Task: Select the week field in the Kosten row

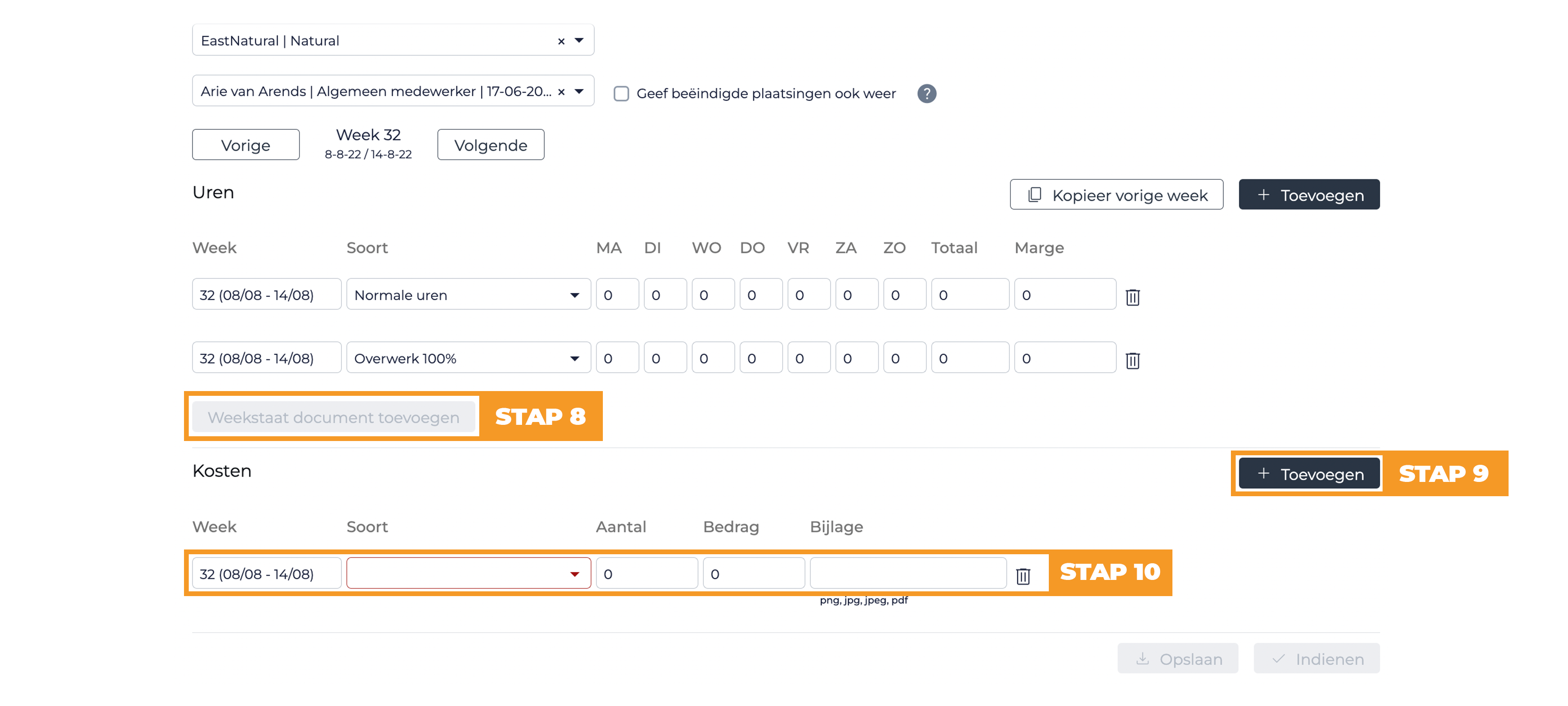Action: [x=267, y=573]
